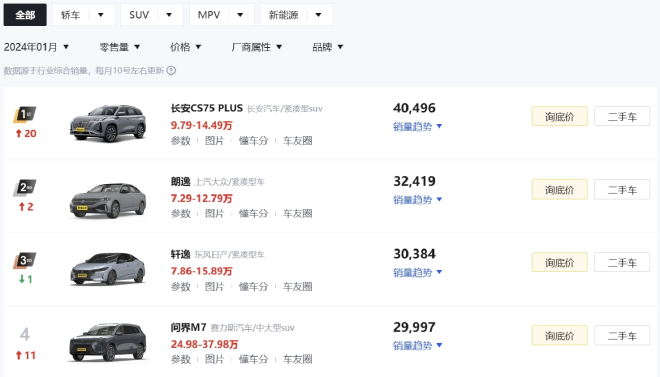Open 懂车分 for 问界M7
Image resolution: width=660 pixels, height=377 pixels.
tap(253, 359)
